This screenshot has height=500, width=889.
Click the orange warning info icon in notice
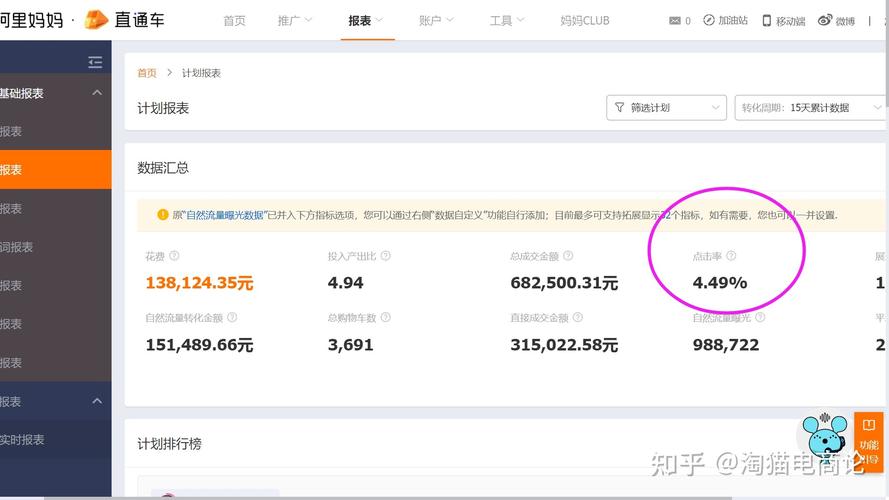point(163,215)
